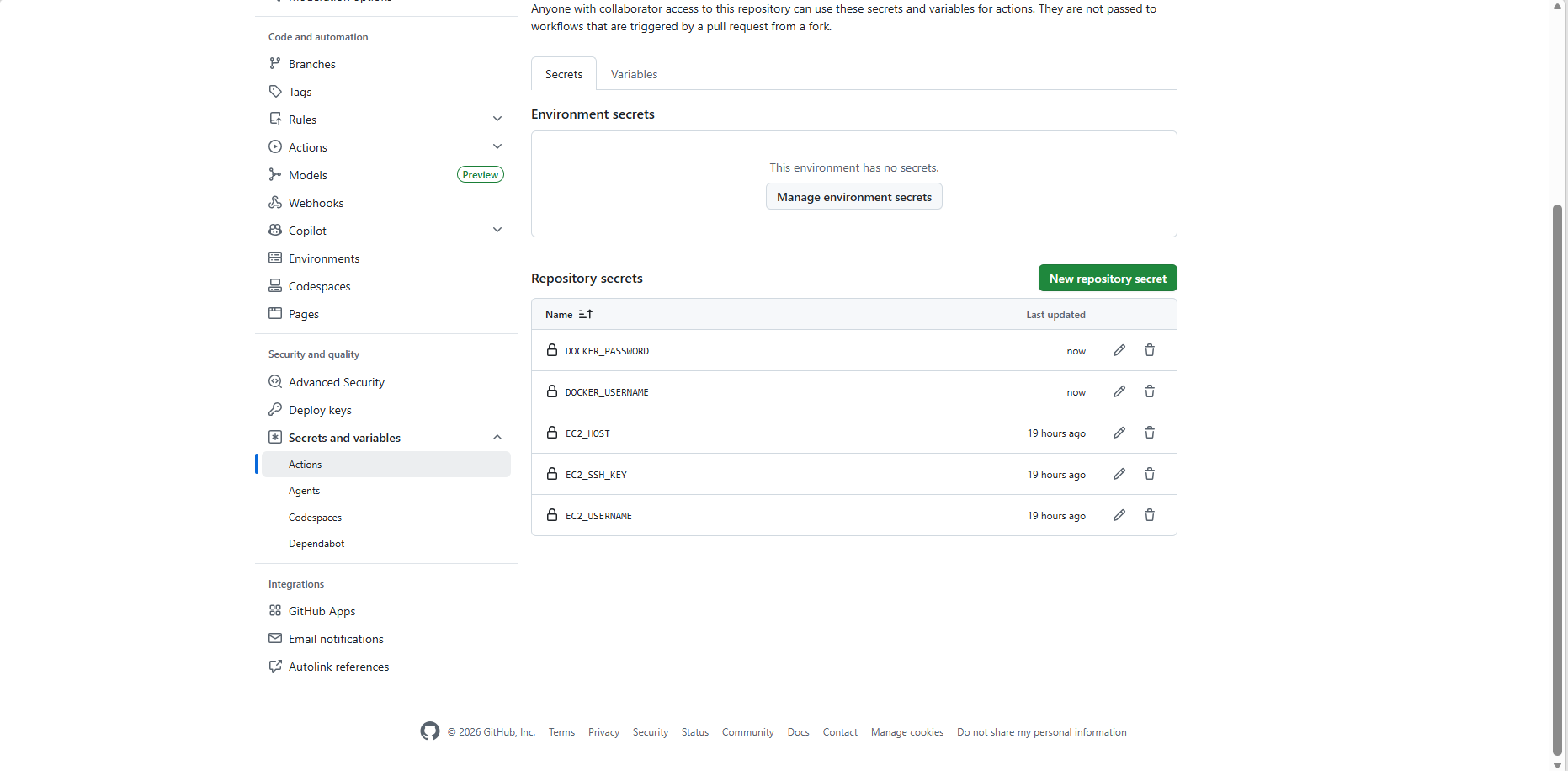This screenshot has height=771, width=1568.
Task: Open Do not share my personal information link
Action: 1041,732
